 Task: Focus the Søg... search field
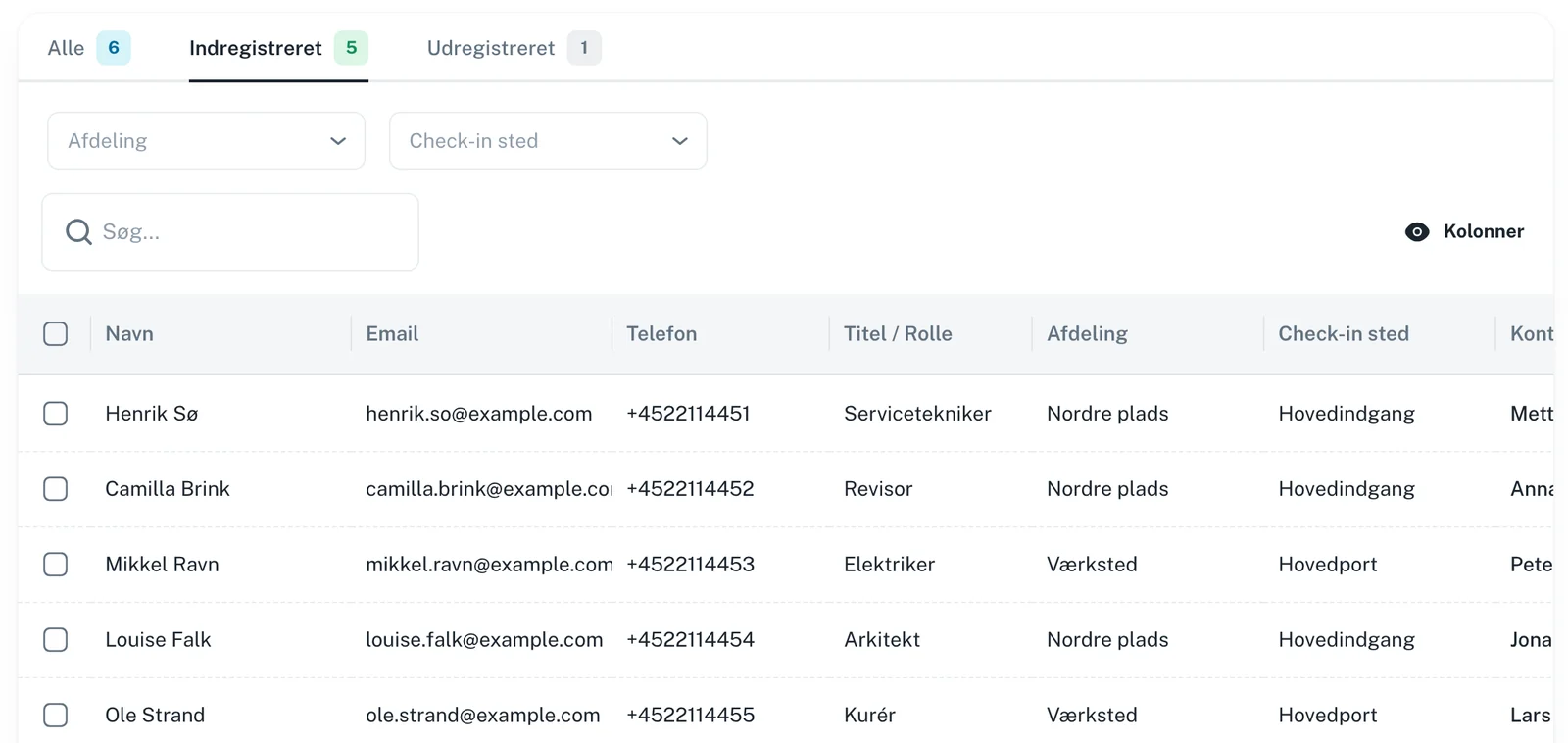point(230,232)
